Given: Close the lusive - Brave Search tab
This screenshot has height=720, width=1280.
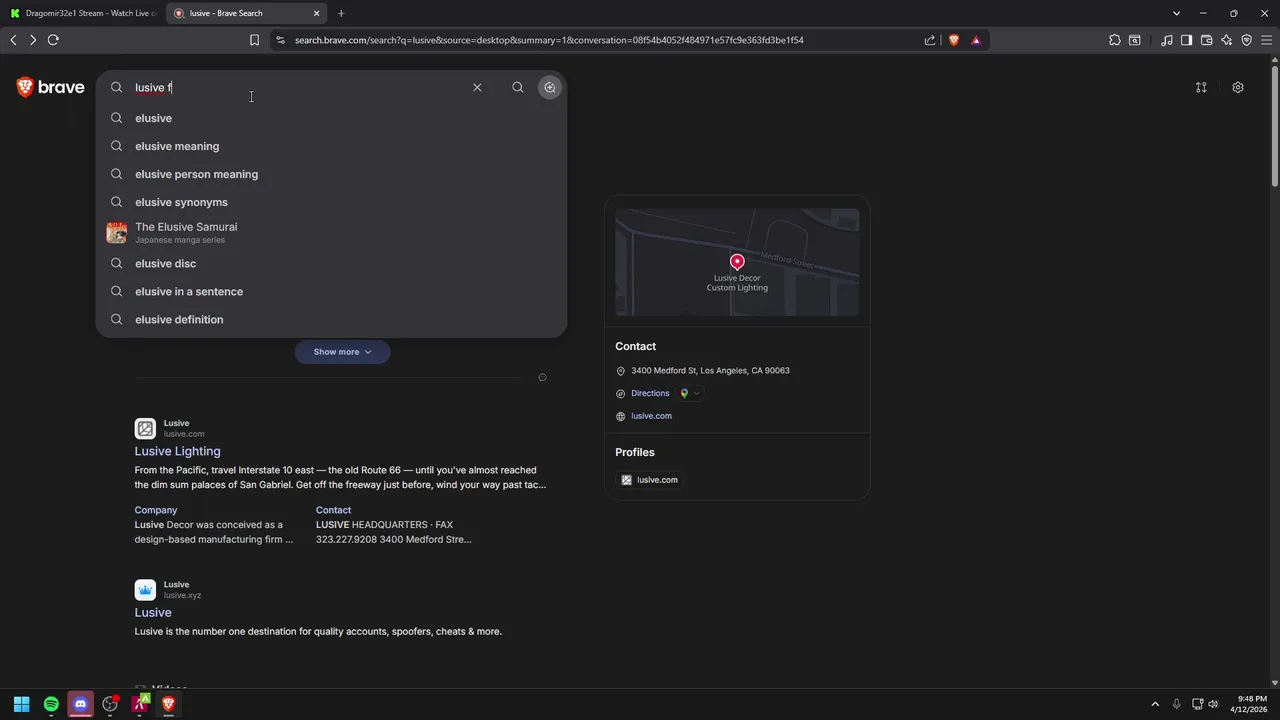Looking at the screenshot, I should (317, 13).
